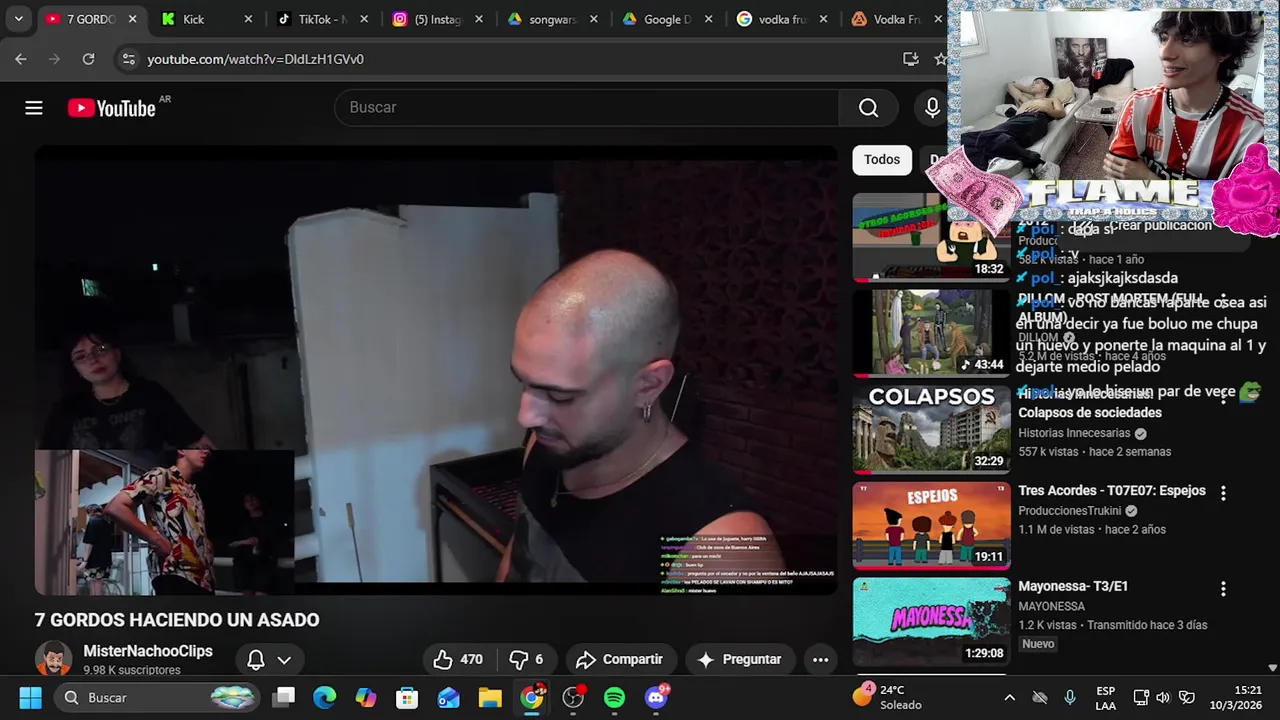Open MisterNachooClips channel name link

(x=148, y=651)
